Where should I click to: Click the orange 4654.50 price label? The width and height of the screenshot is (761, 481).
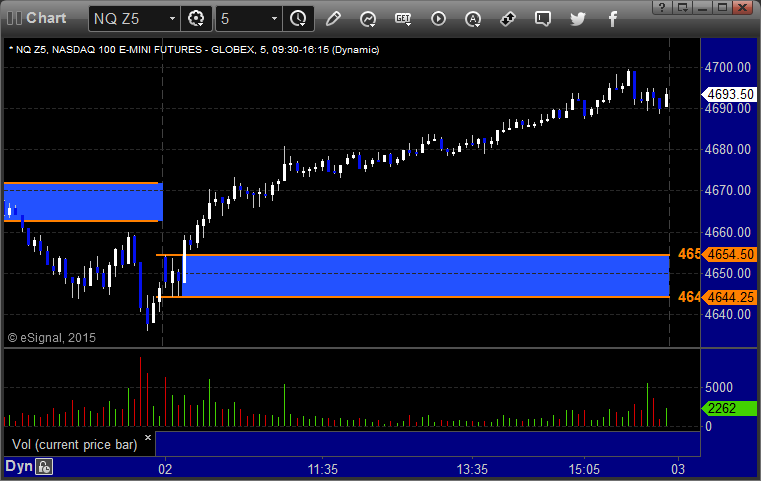click(729, 254)
